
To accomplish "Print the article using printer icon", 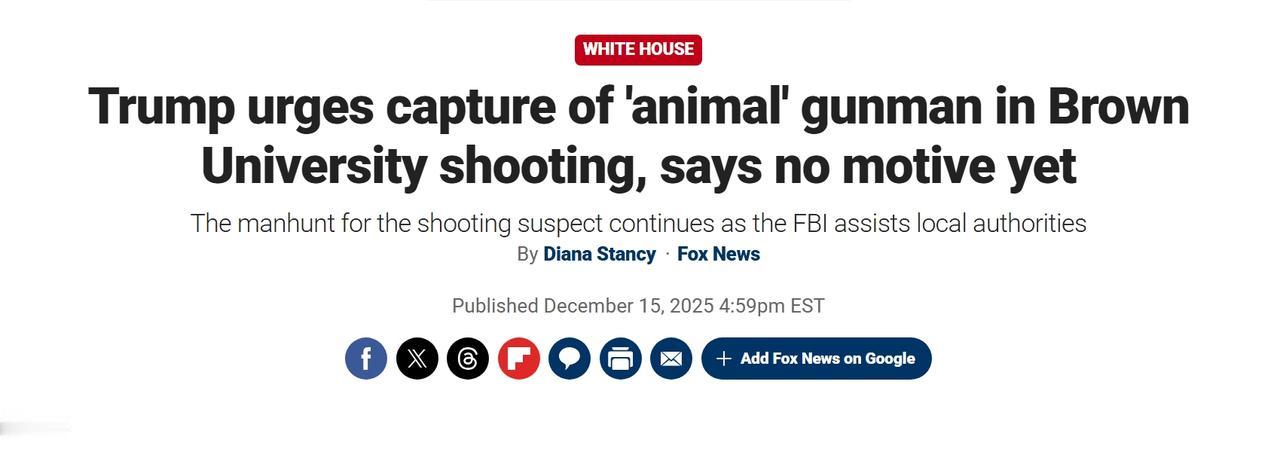I will pyautogui.click(x=620, y=358).
